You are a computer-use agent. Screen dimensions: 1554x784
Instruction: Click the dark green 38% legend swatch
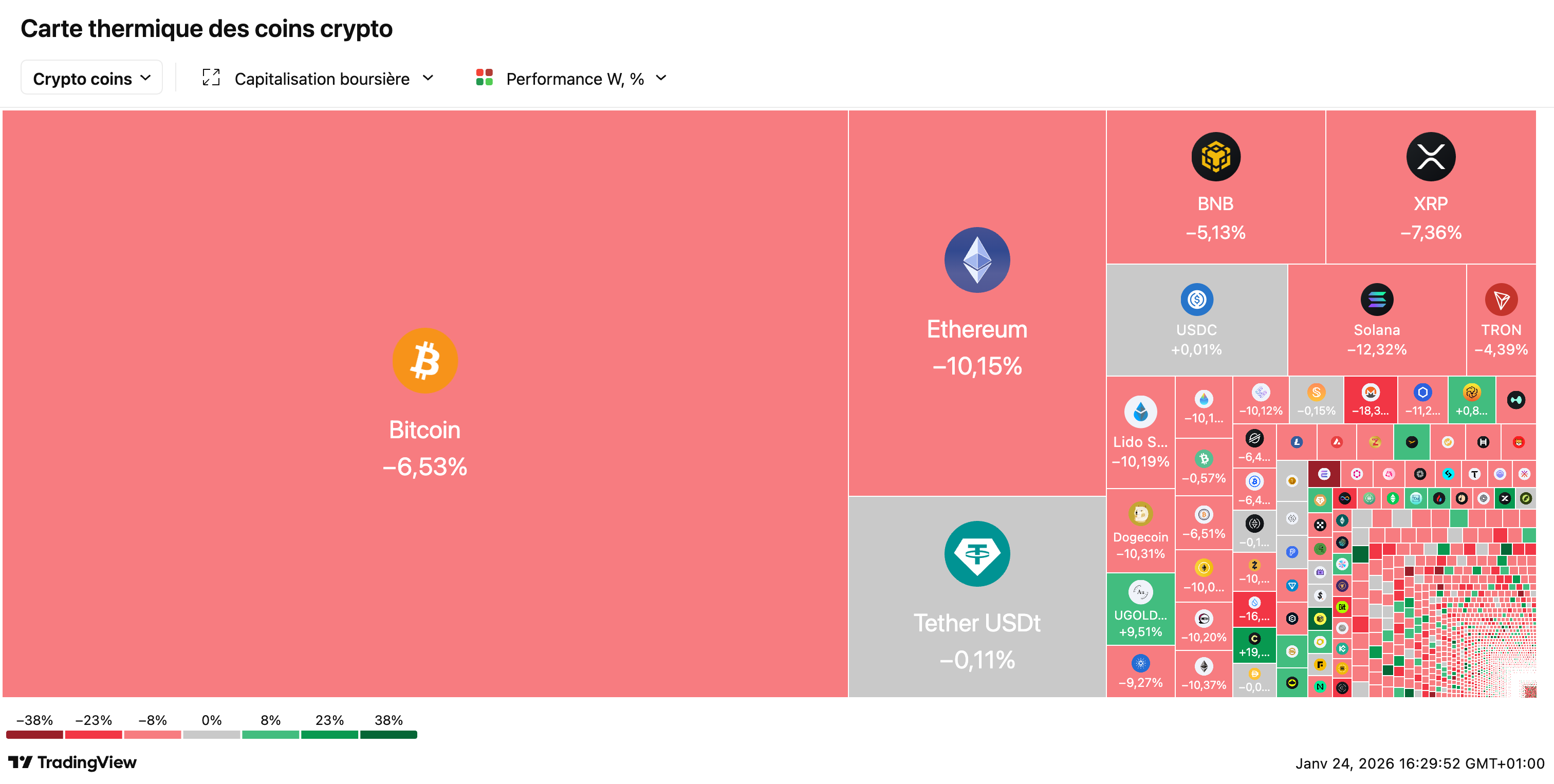tap(388, 735)
